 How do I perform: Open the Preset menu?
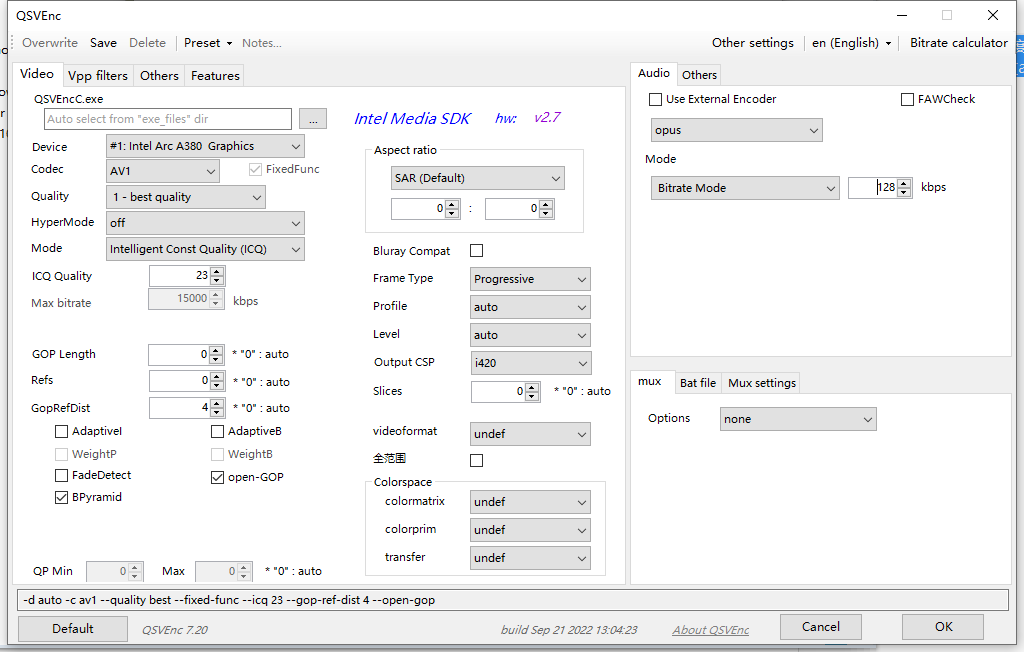click(207, 42)
